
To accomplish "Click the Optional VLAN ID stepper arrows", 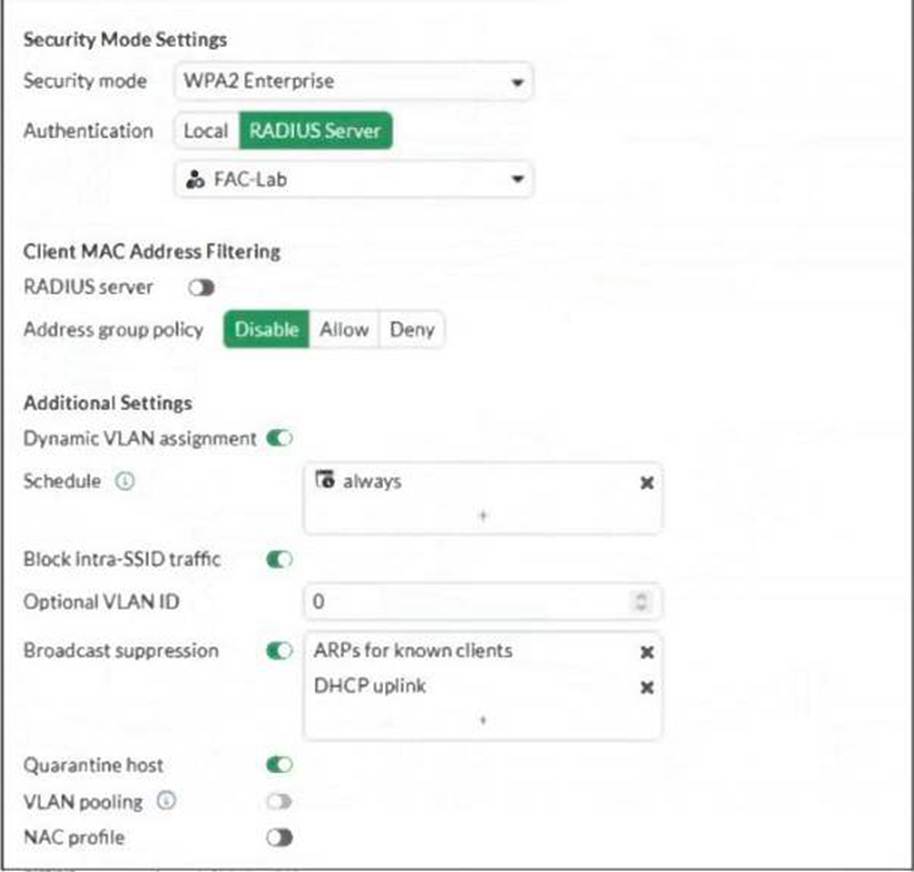I will [x=643, y=603].
